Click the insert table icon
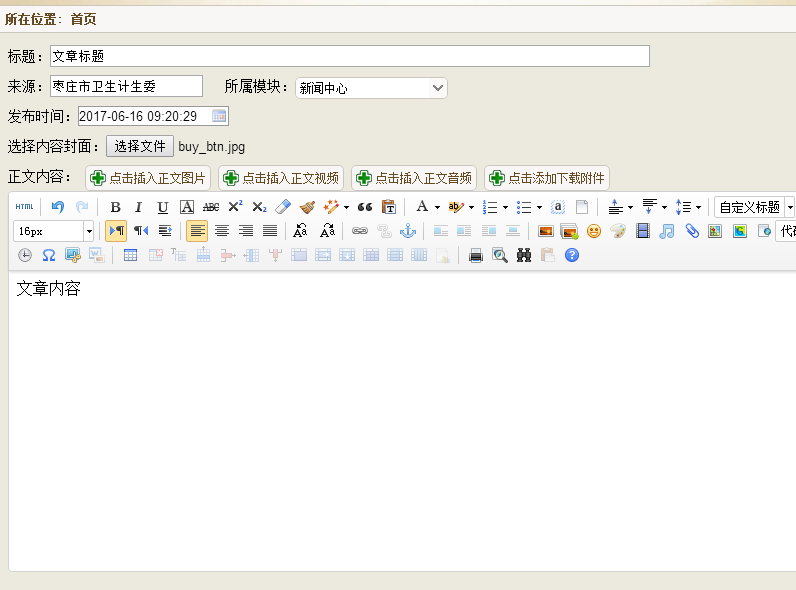796x590 pixels. point(130,255)
